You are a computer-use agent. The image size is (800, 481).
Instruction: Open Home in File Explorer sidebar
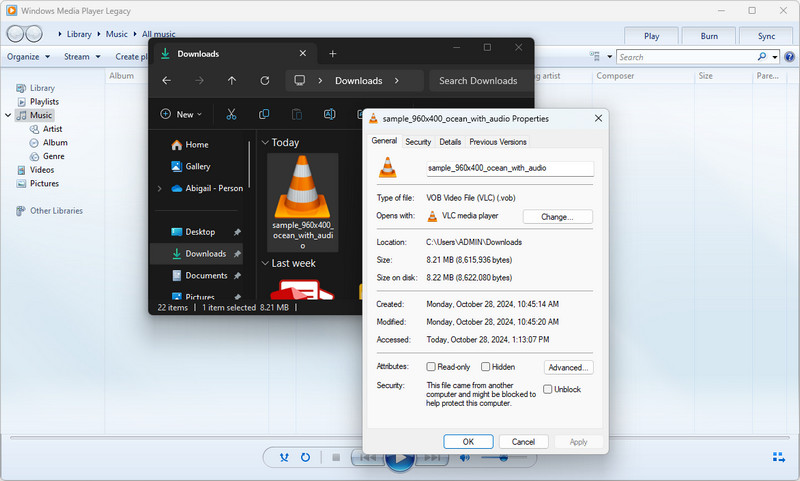click(x=196, y=145)
